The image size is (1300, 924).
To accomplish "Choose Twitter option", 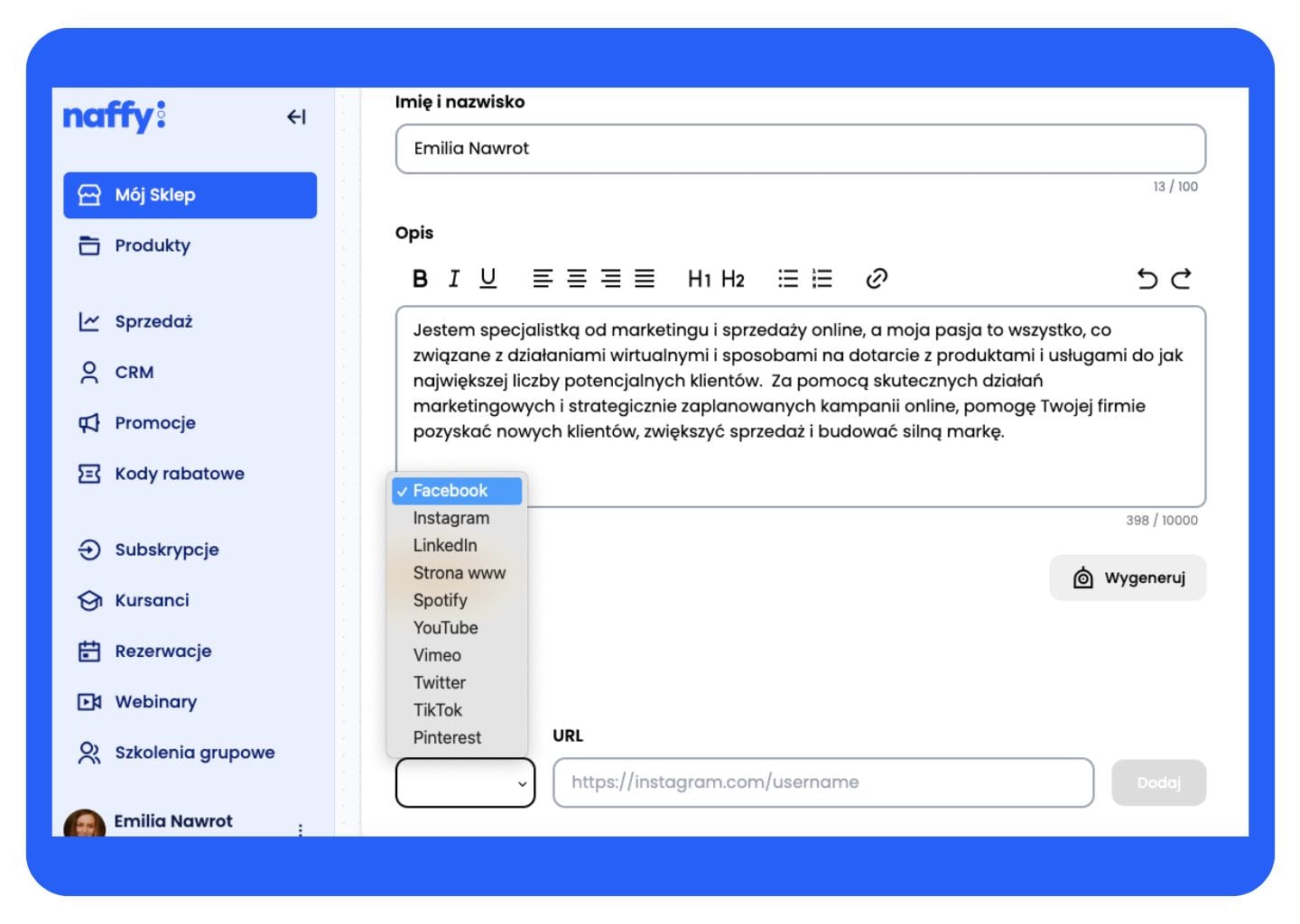I will pos(457,683).
